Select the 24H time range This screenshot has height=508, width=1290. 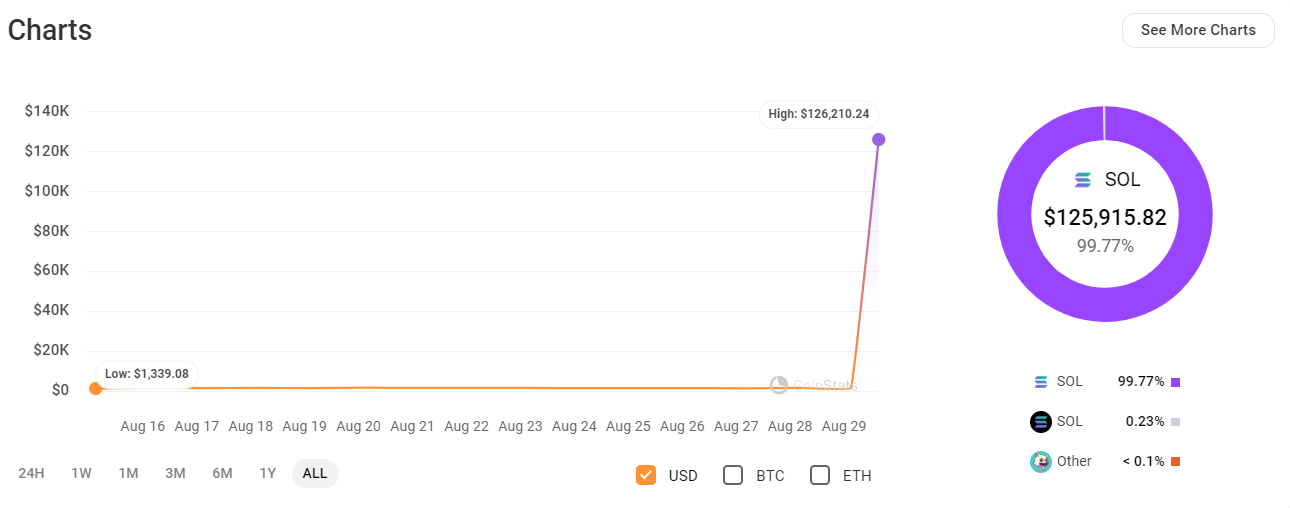32,474
